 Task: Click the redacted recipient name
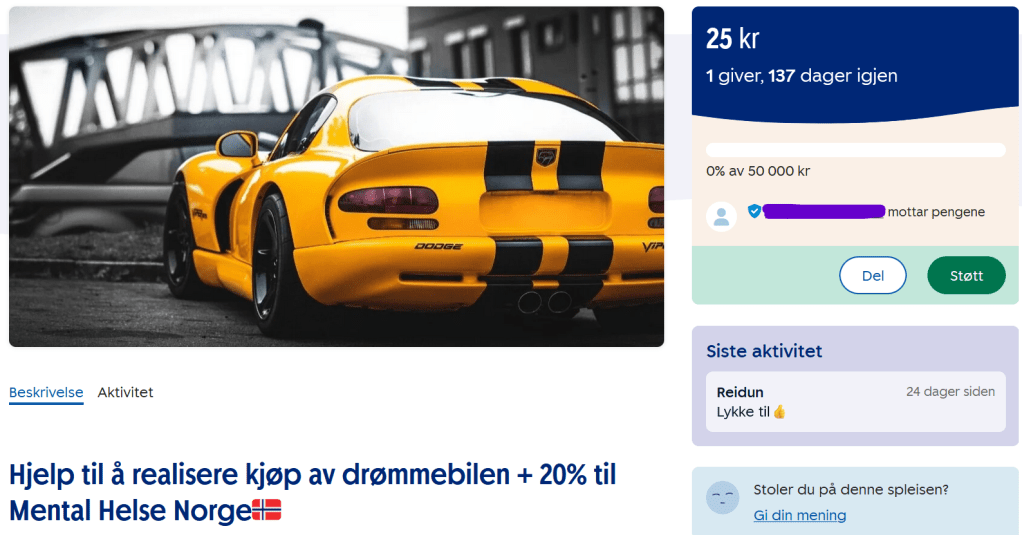click(824, 211)
